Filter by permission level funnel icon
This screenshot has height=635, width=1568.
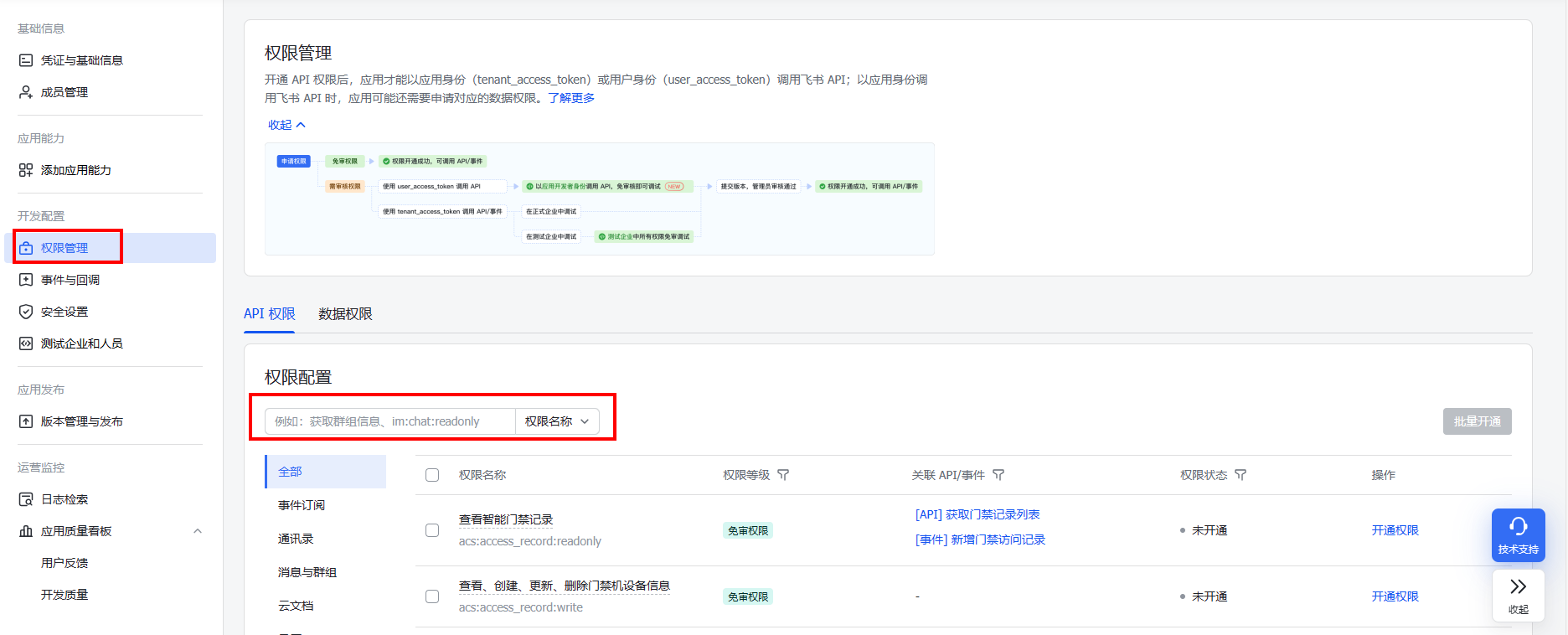coord(783,475)
